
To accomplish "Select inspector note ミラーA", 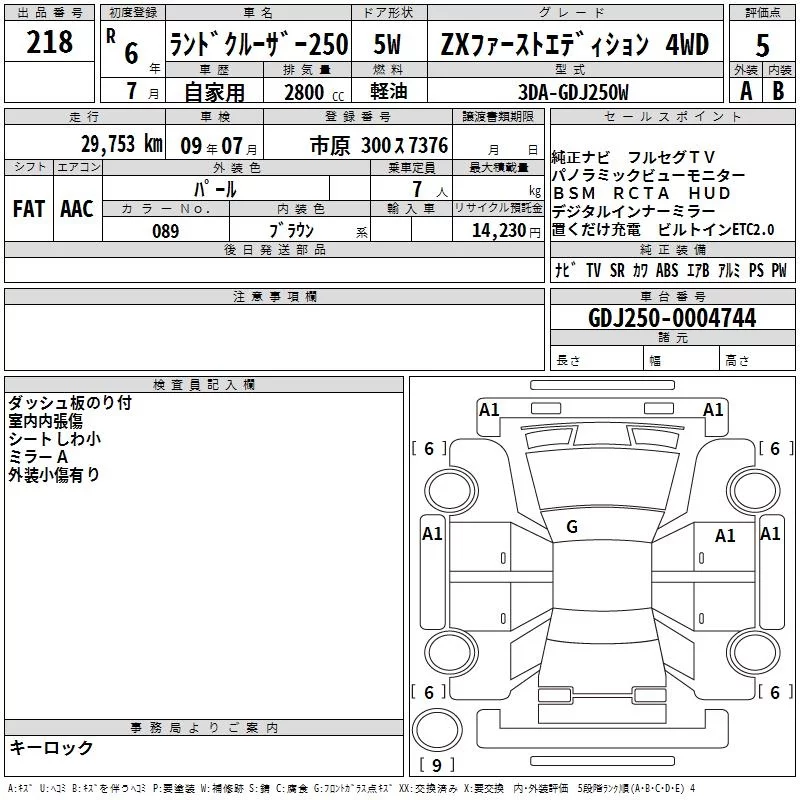I will click(x=38, y=457).
